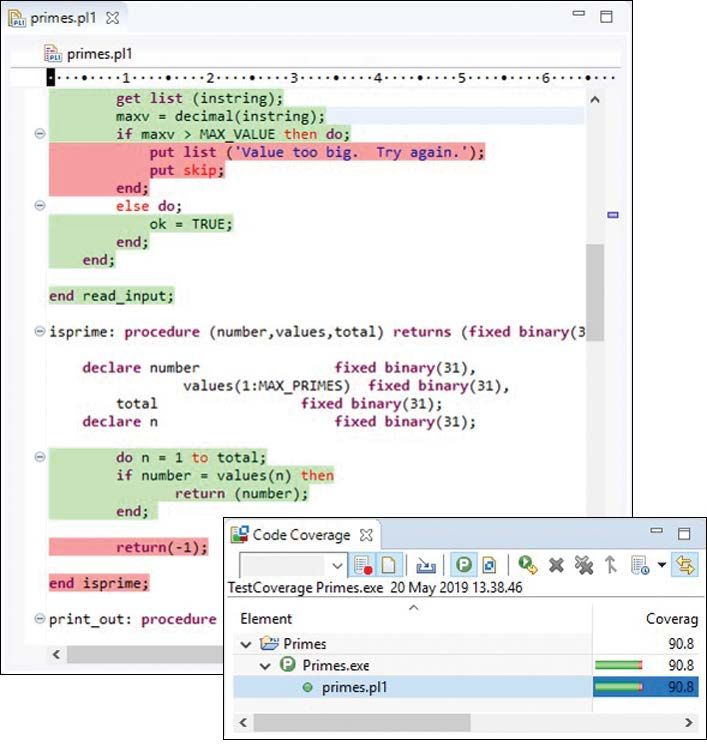Select the Primes.exe row in coverage tree
The height and width of the screenshot is (750, 707).
pos(465,665)
